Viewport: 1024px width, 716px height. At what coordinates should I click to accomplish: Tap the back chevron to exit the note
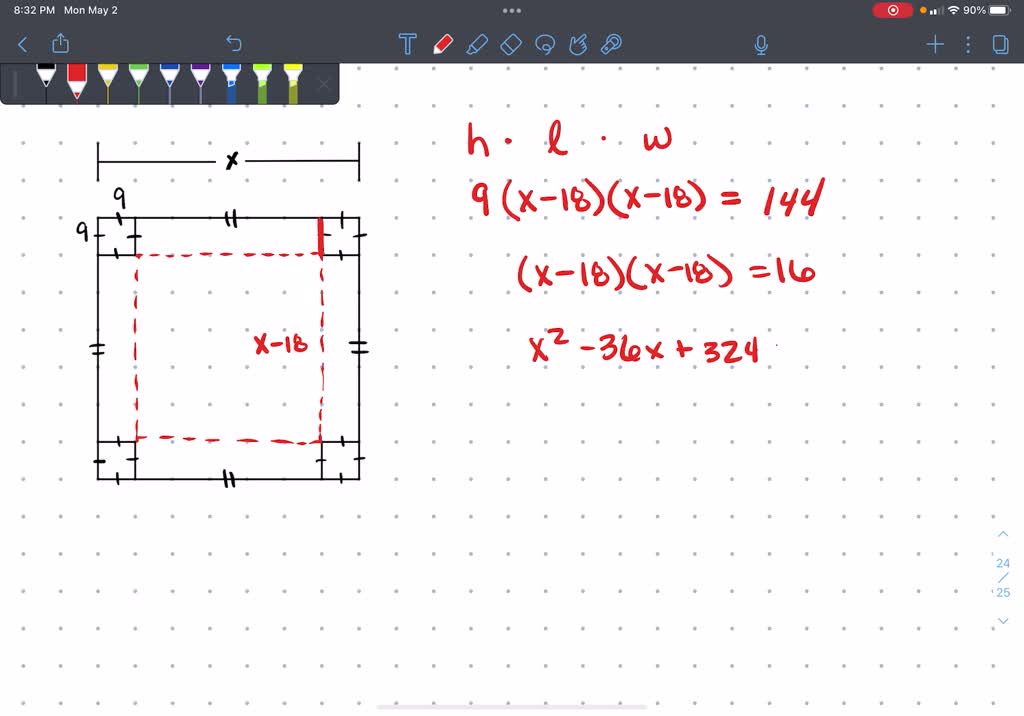coord(22,44)
